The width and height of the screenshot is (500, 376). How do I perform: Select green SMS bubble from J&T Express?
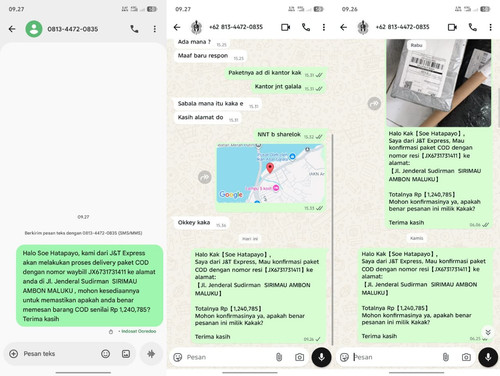(90, 286)
